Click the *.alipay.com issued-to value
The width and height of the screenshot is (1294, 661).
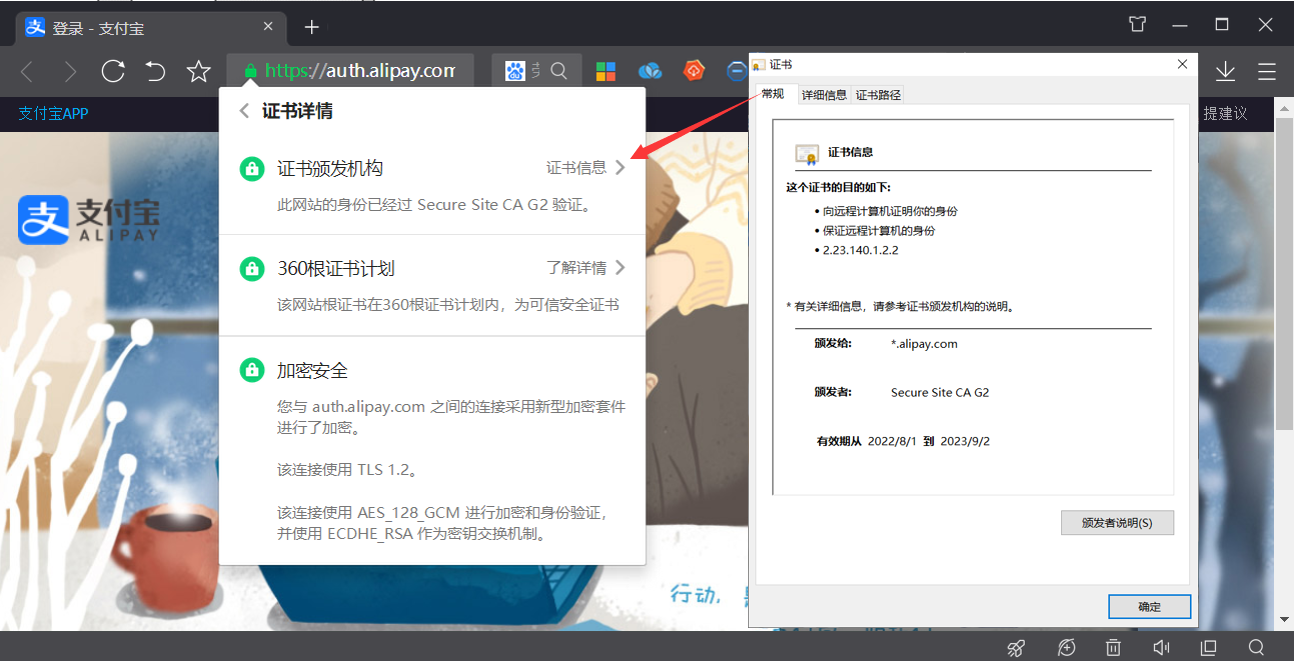[x=924, y=343]
